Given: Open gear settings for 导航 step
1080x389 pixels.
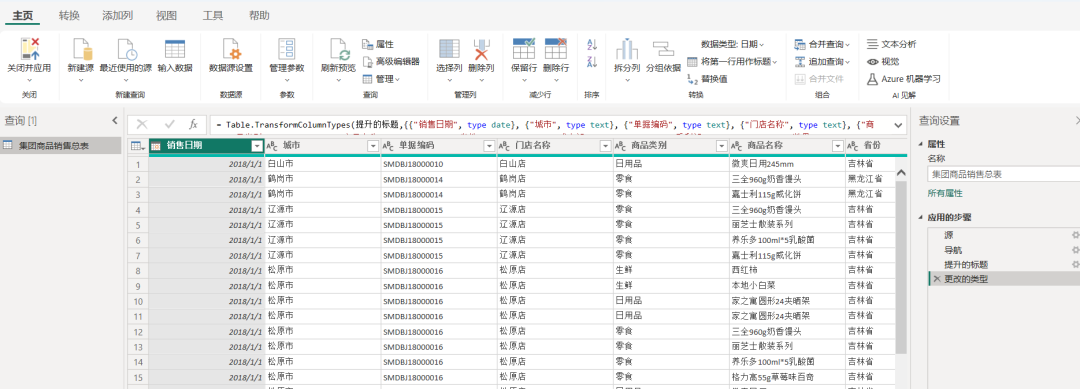Looking at the screenshot, I should point(1075,250).
